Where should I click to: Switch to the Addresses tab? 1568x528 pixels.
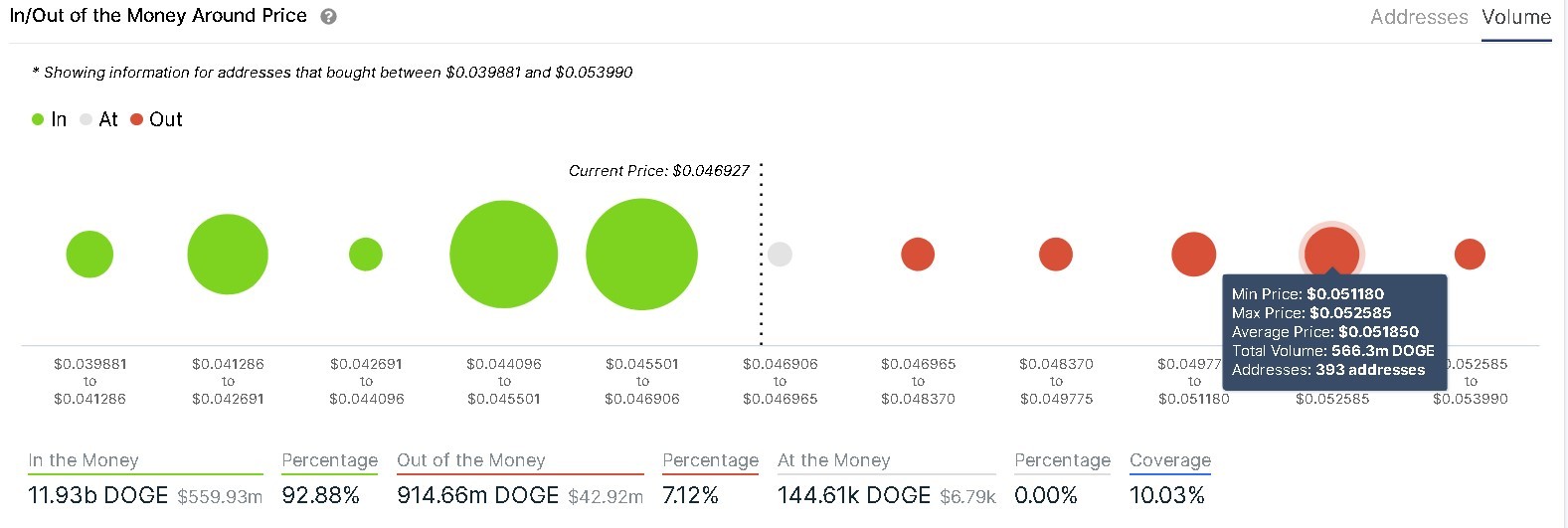pos(1419,17)
